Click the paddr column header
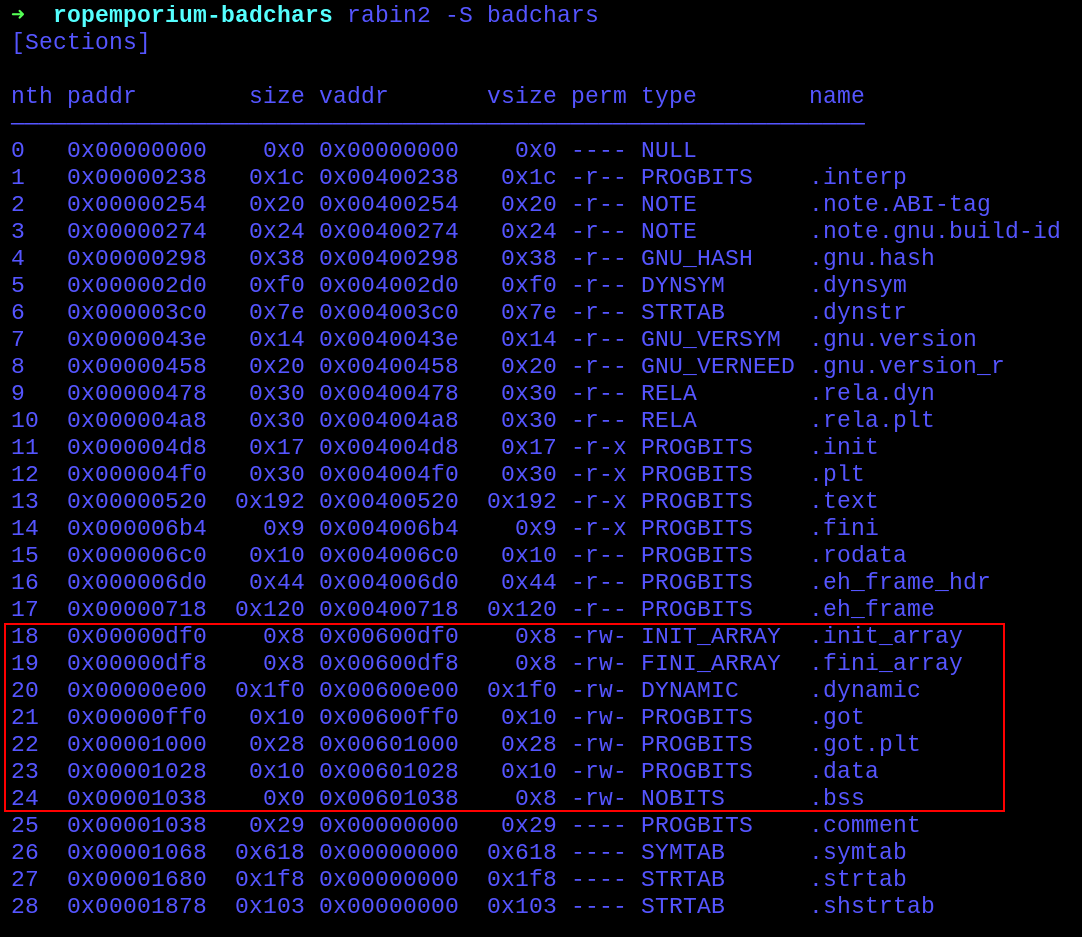Image resolution: width=1082 pixels, height=937 pixels. tap(101, 97)
